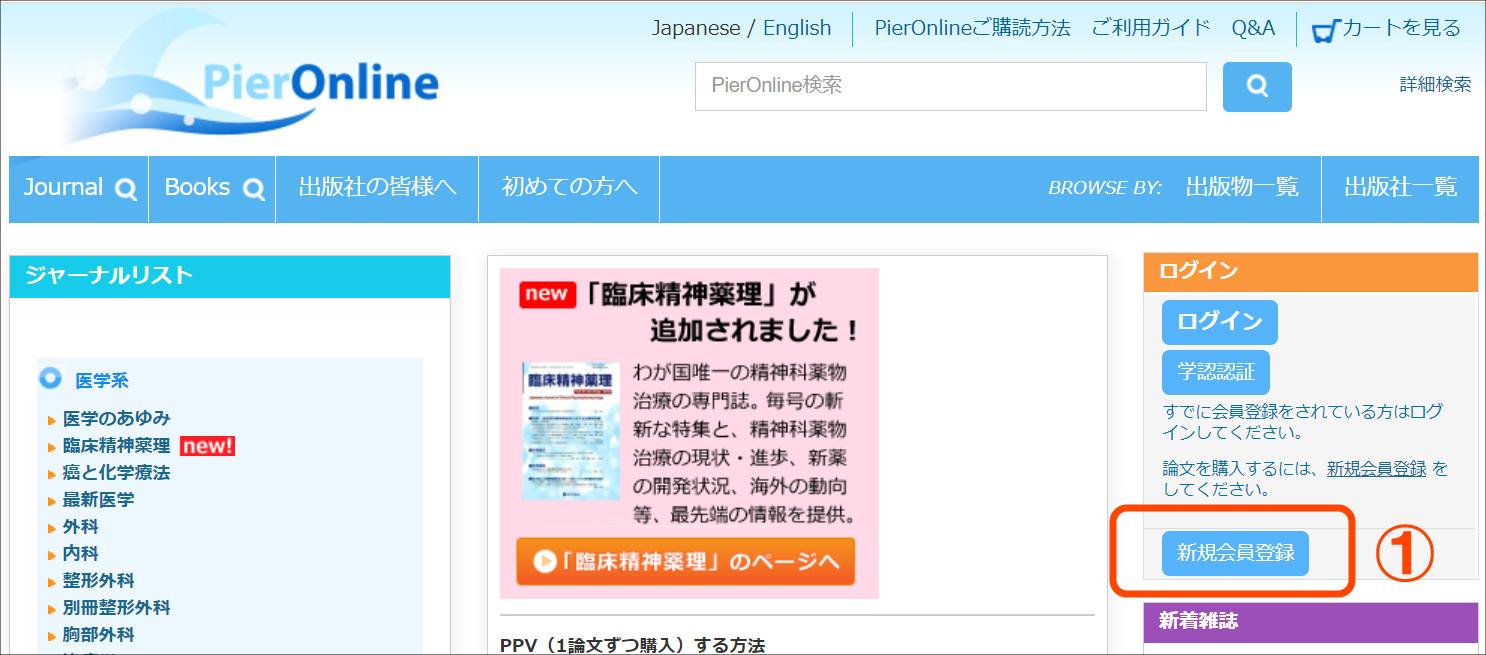This screenshot has width=1486, height=655.
Task: Click the journal cover thumbnail in banner
Action: 571,431
